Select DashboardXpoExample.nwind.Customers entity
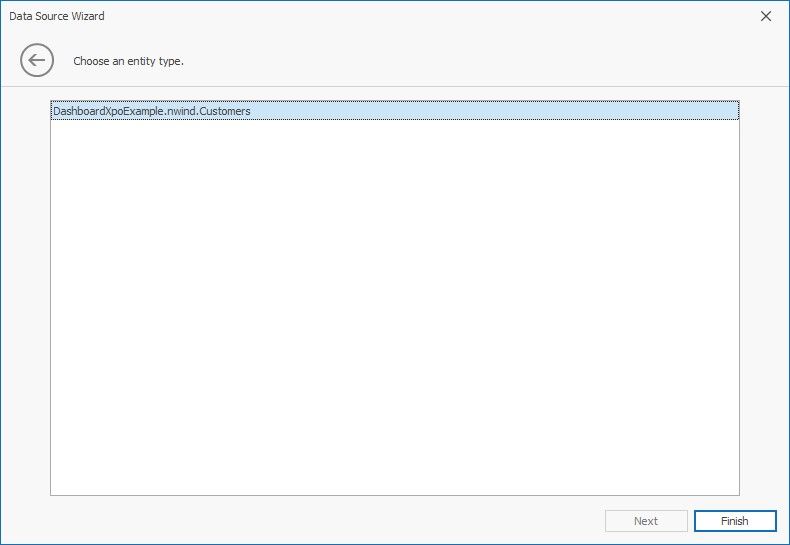 (x=151, y=111)
